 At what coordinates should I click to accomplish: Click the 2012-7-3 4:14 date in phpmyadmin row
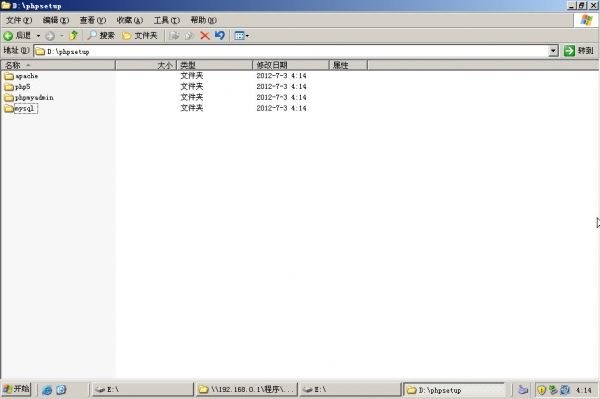pos(281,97)
